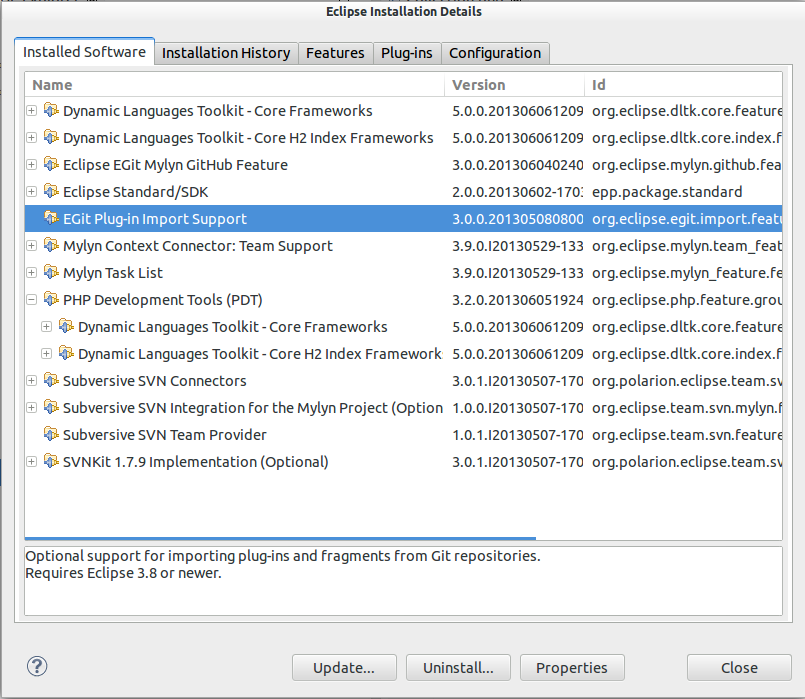This screenshot has width=805, height=699.
Task: Select Eclipse EGit Mylyn GitHub Feature row
Action: point(404,165)
